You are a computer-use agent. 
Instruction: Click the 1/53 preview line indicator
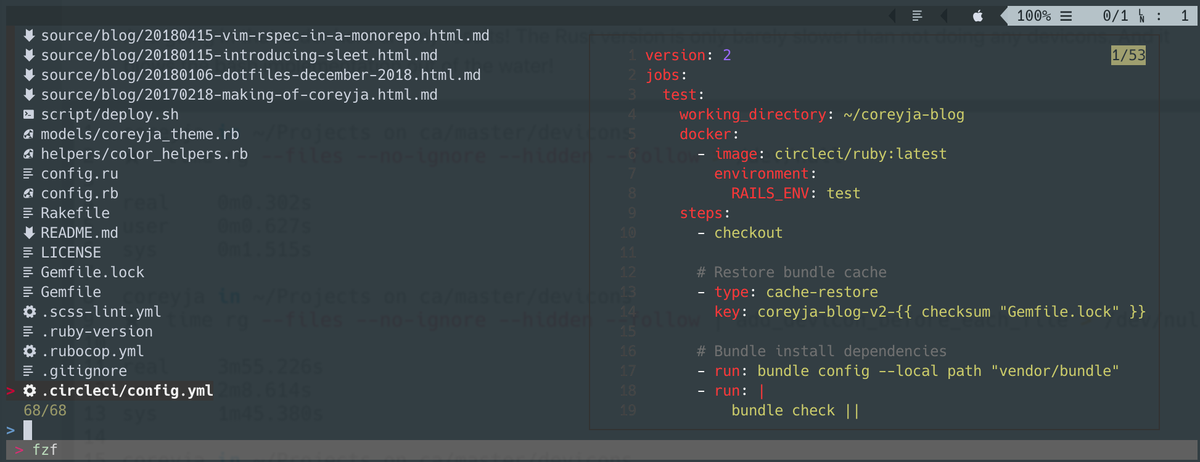pyautogui.click(x=1127, y=57)
